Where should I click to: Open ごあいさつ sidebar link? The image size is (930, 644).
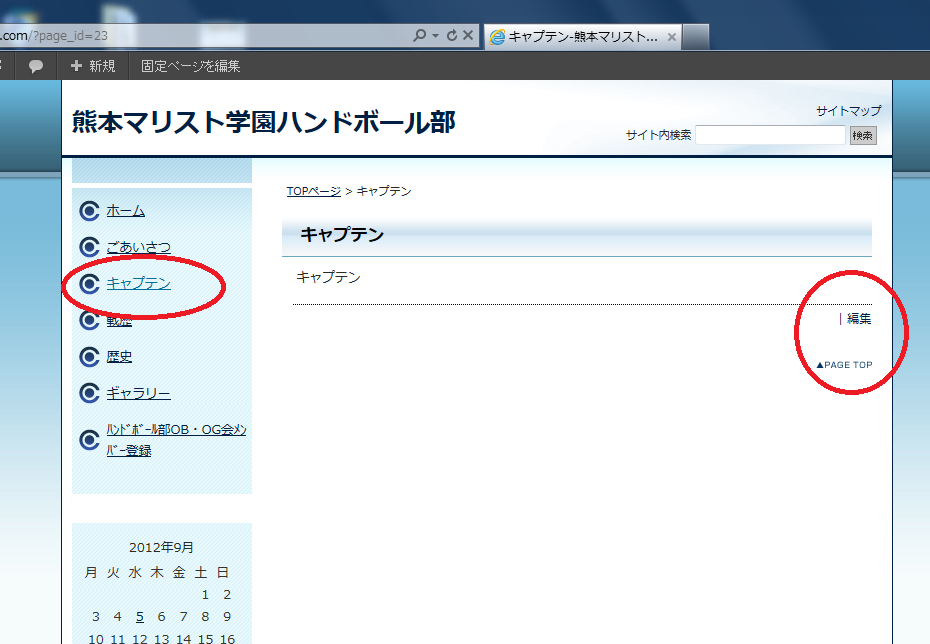point(139,247)
